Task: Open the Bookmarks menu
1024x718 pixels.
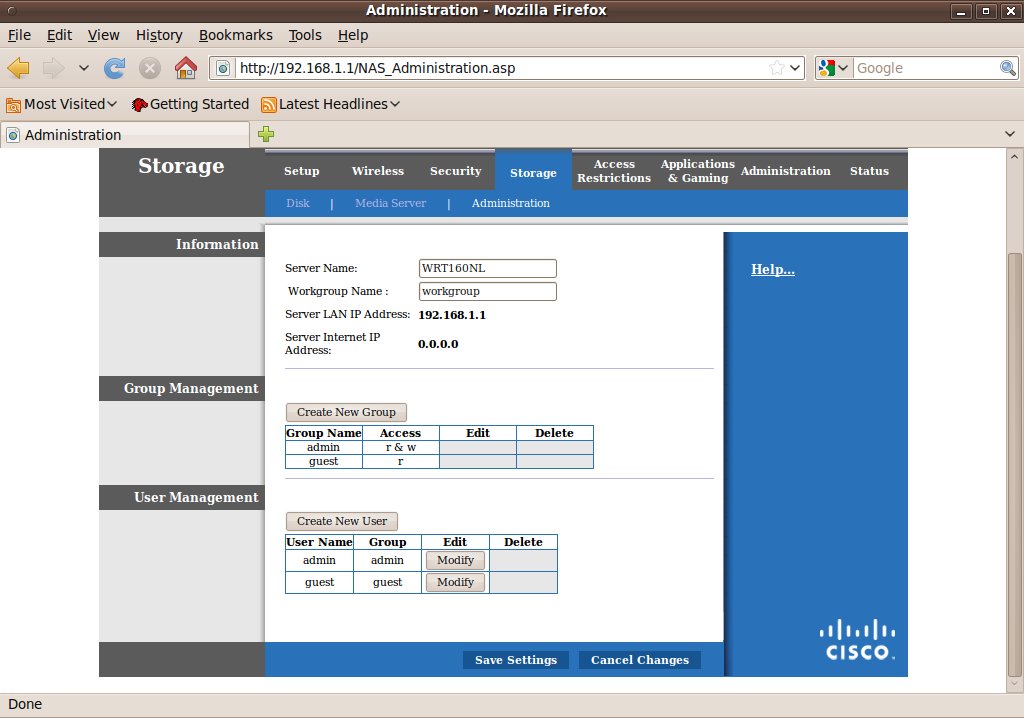Action: (x=235, y=35)
